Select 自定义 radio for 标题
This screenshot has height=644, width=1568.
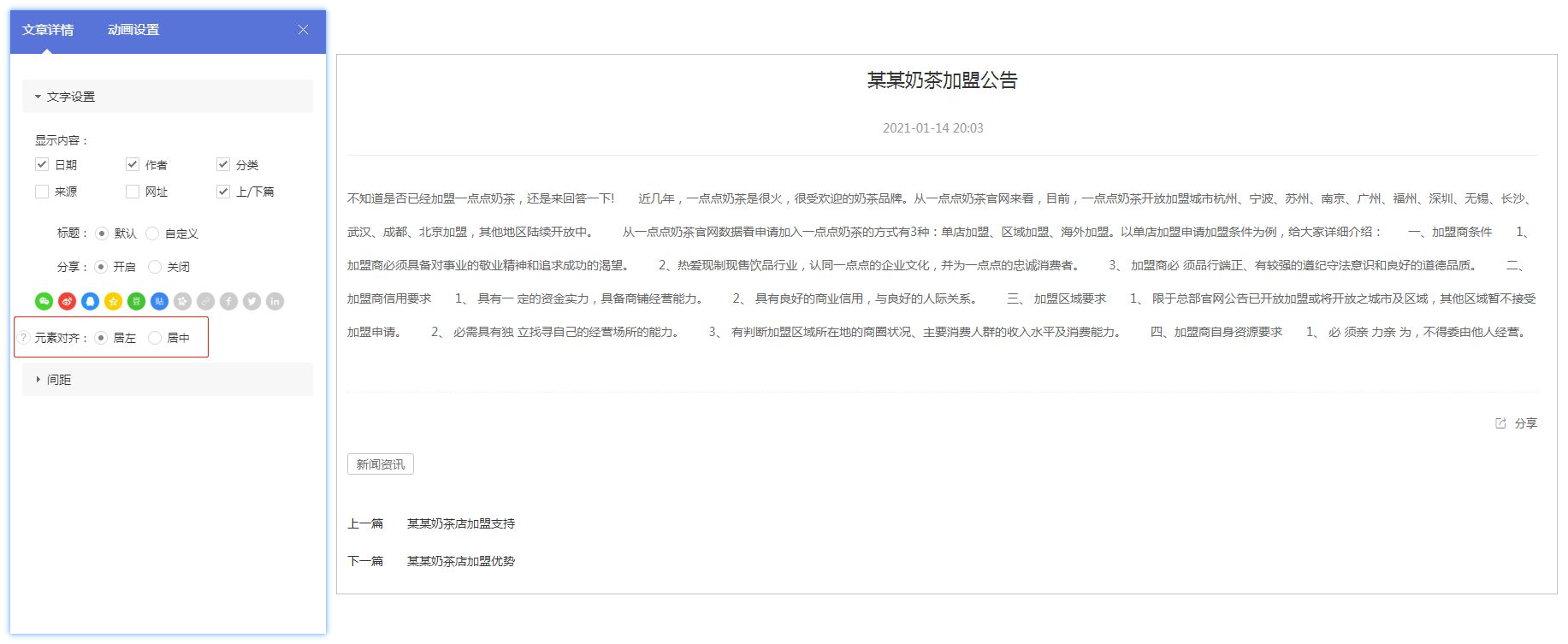click(152, 233)
